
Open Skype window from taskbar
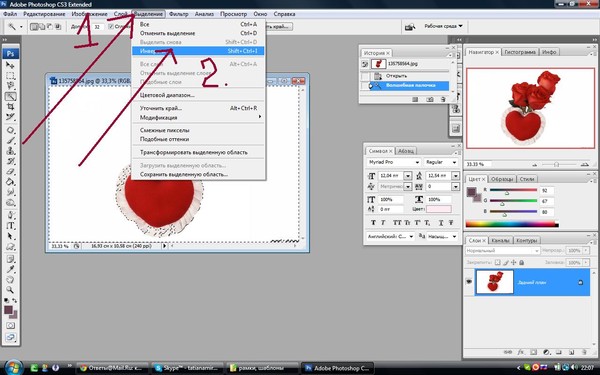(x=187, y=368)
